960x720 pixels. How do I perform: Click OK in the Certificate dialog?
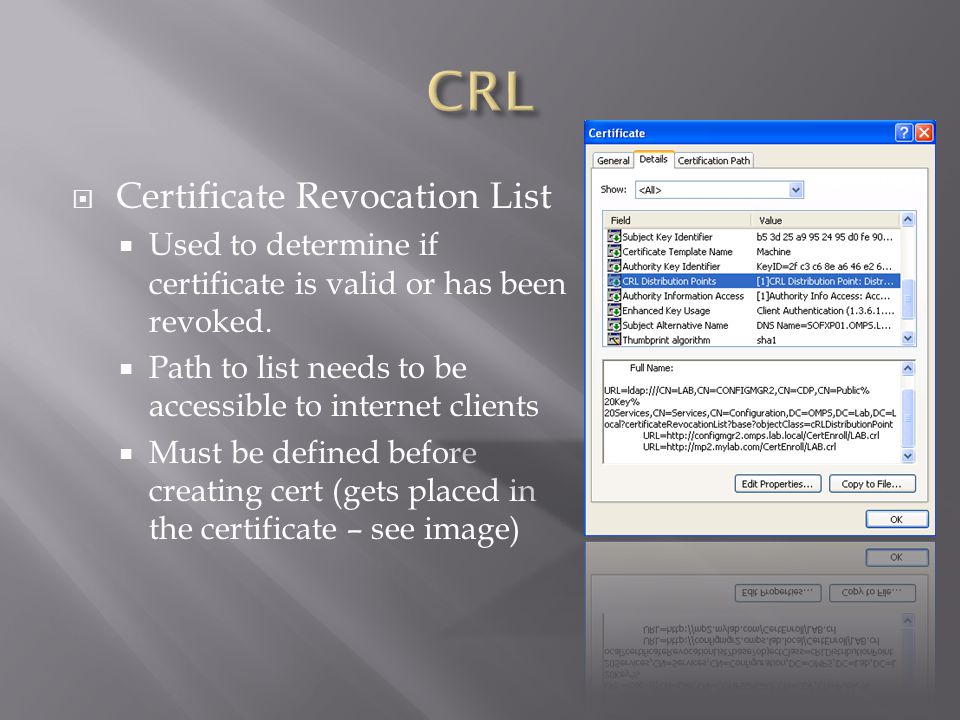pyautogui.click(x=896, y=519)
